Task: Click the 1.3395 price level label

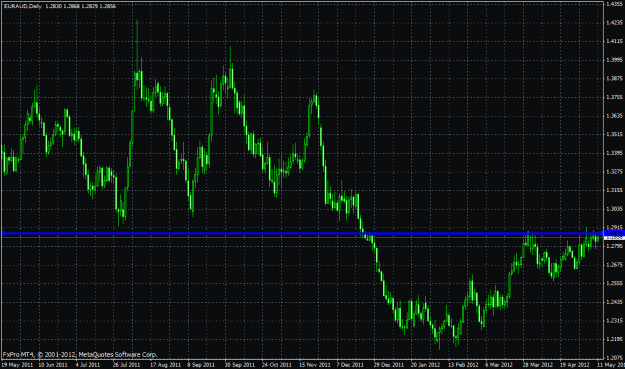Action: [614, 153]
